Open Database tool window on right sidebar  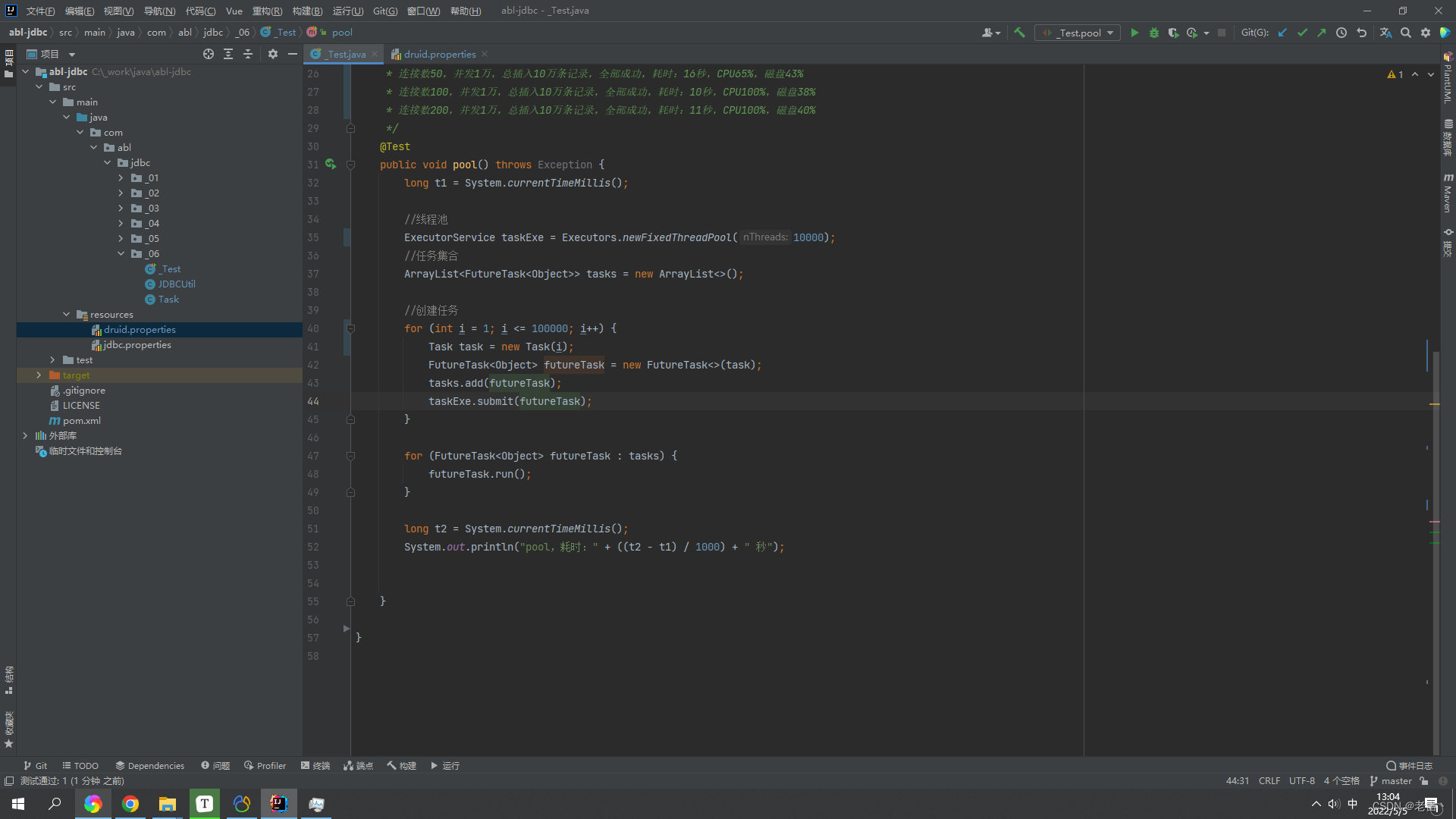click(1448, 137)
